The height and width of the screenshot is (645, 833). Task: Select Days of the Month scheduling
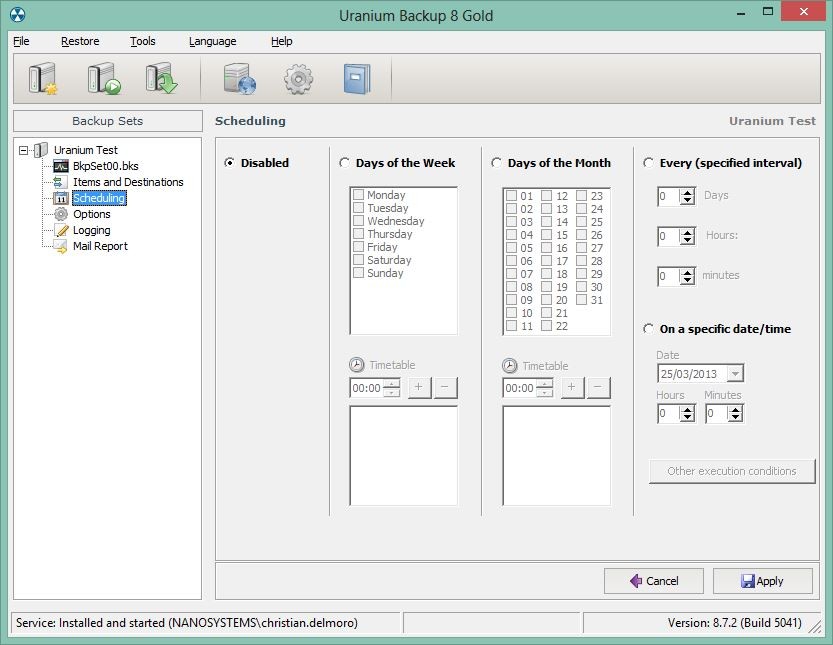(x=496, y=163)
